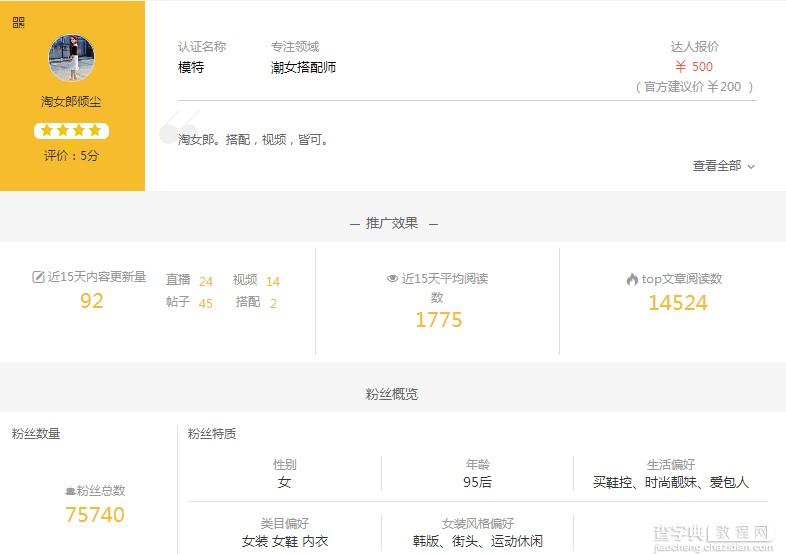Click the total fans number 75740
This screenshot has width=786, height=554.
point(95,515)
